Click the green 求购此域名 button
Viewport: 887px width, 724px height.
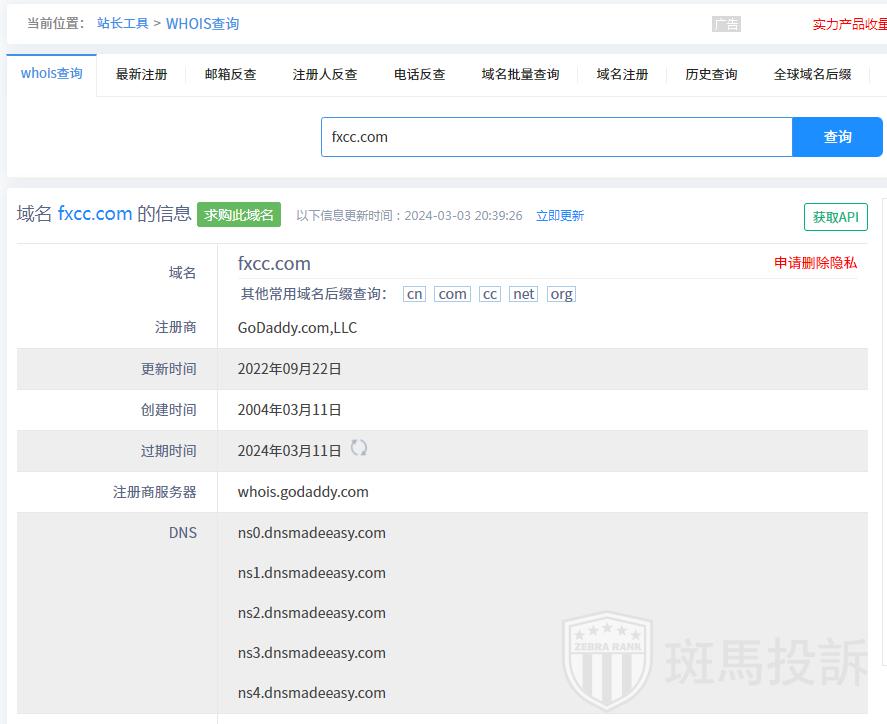point(239,215)
